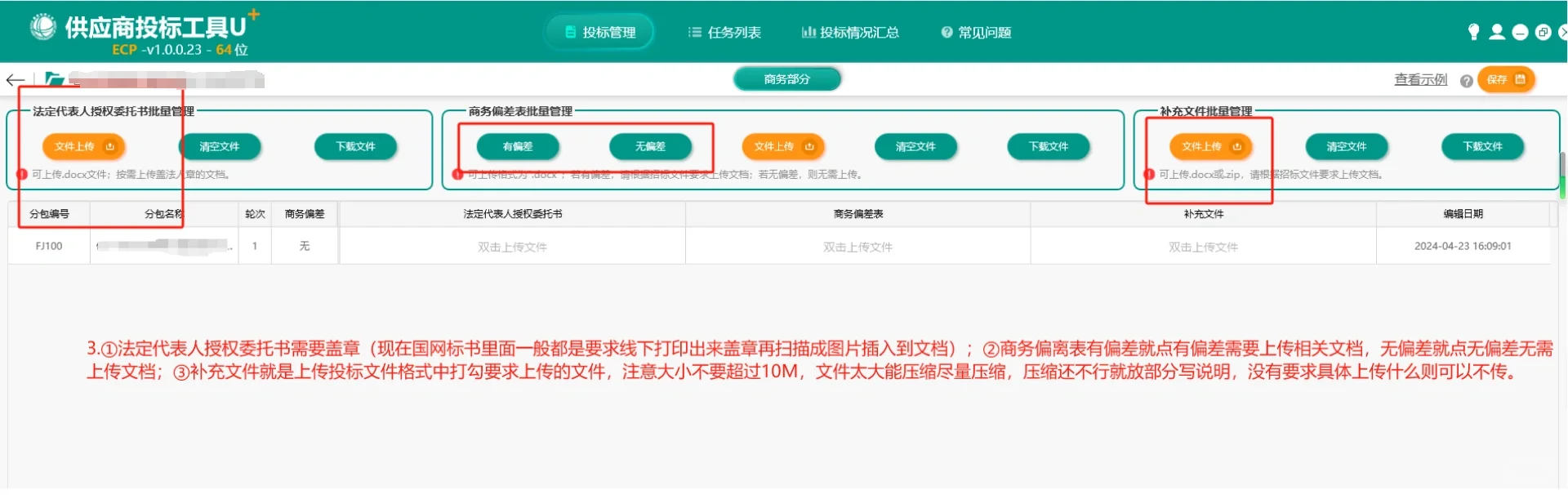Click the gray question mark help icon
Viewport: 1568px width, 495px height.
1467,81
